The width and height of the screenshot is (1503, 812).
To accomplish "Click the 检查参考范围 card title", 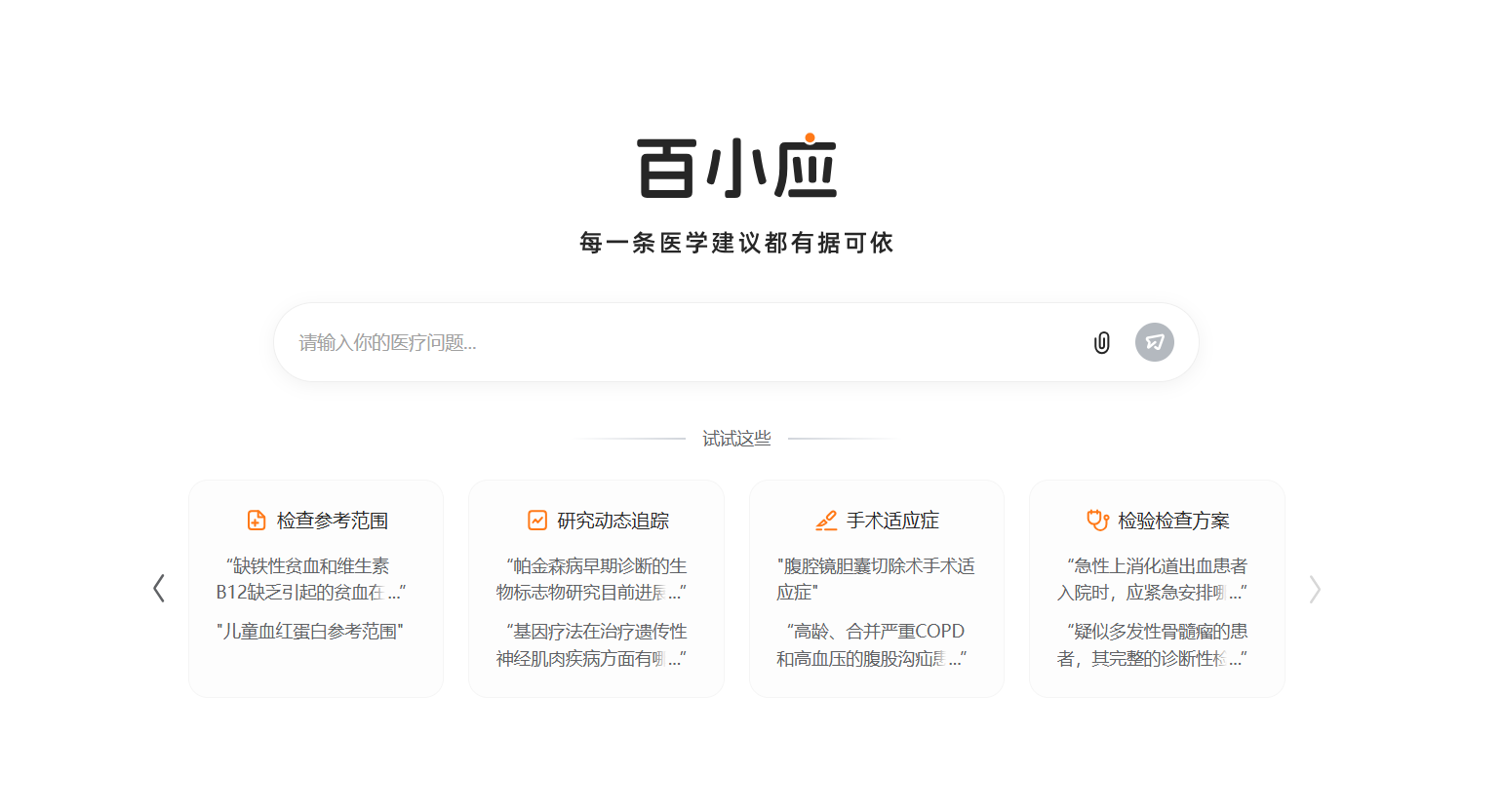I will pos(333,521).
